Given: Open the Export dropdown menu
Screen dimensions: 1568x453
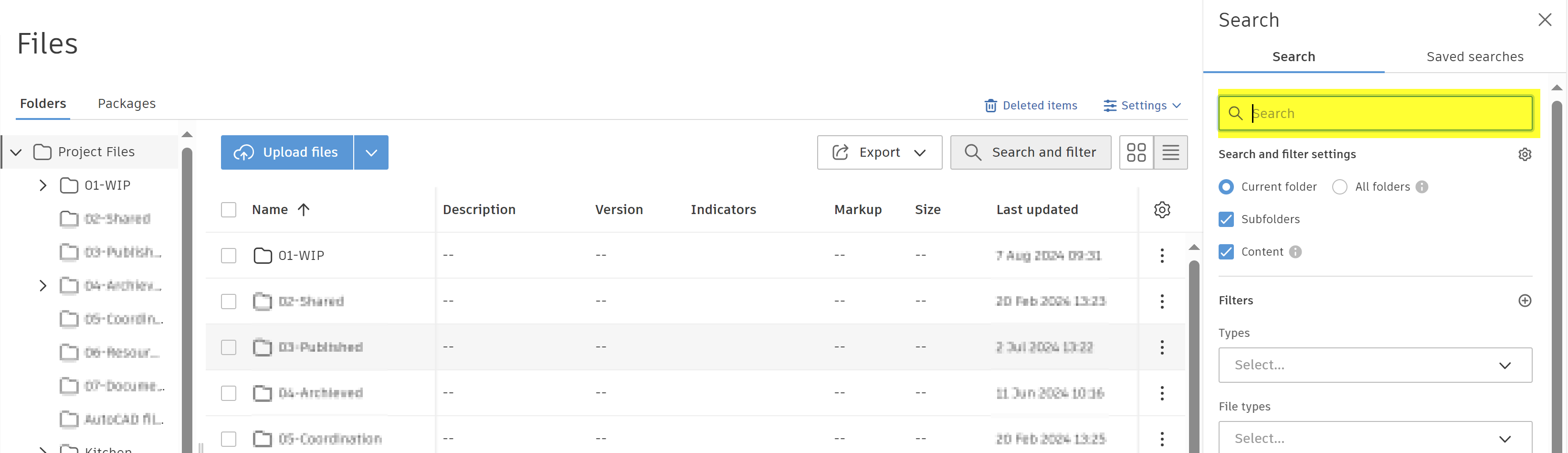Looking at the screenshot, I should (879, 152).
